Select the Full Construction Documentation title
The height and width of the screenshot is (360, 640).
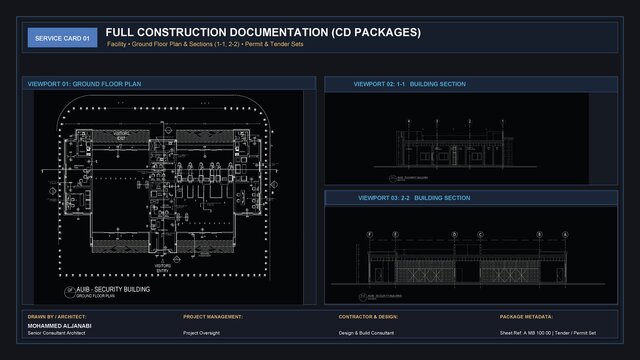pyautogui.click(x=263, y=32)
